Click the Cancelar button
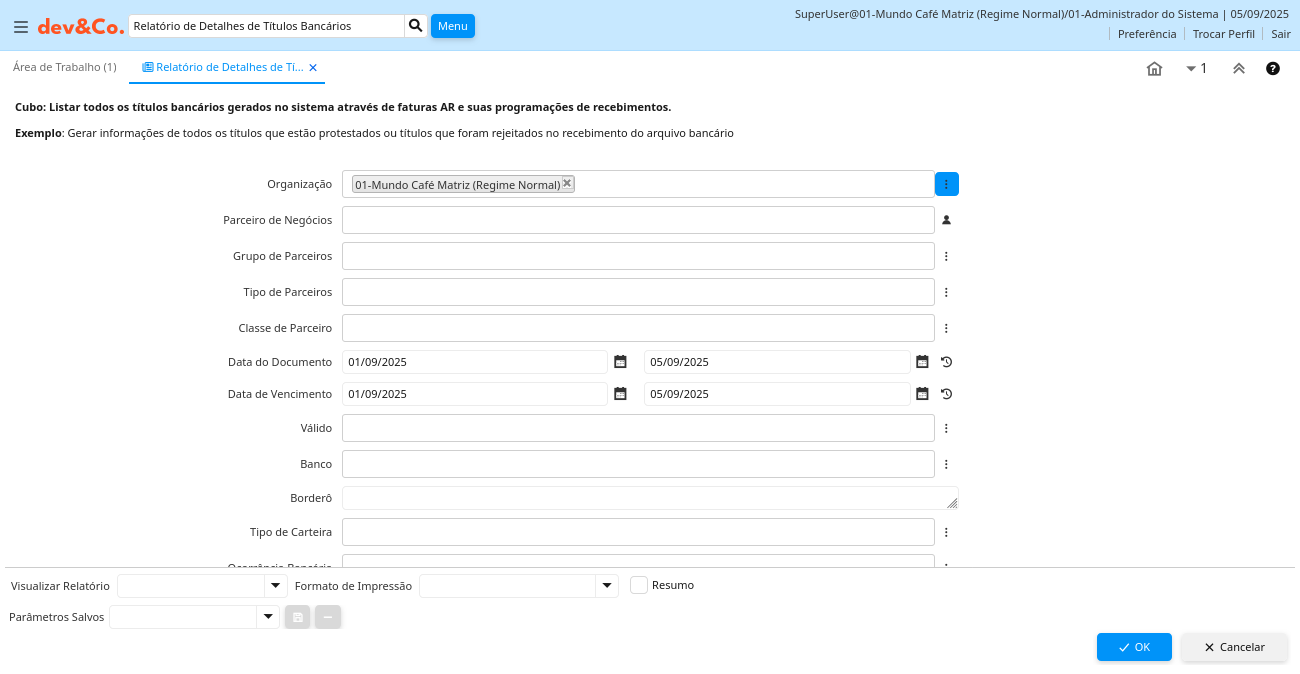The width and height of the screenshot is (1300, 674). tap(1234, 647)
